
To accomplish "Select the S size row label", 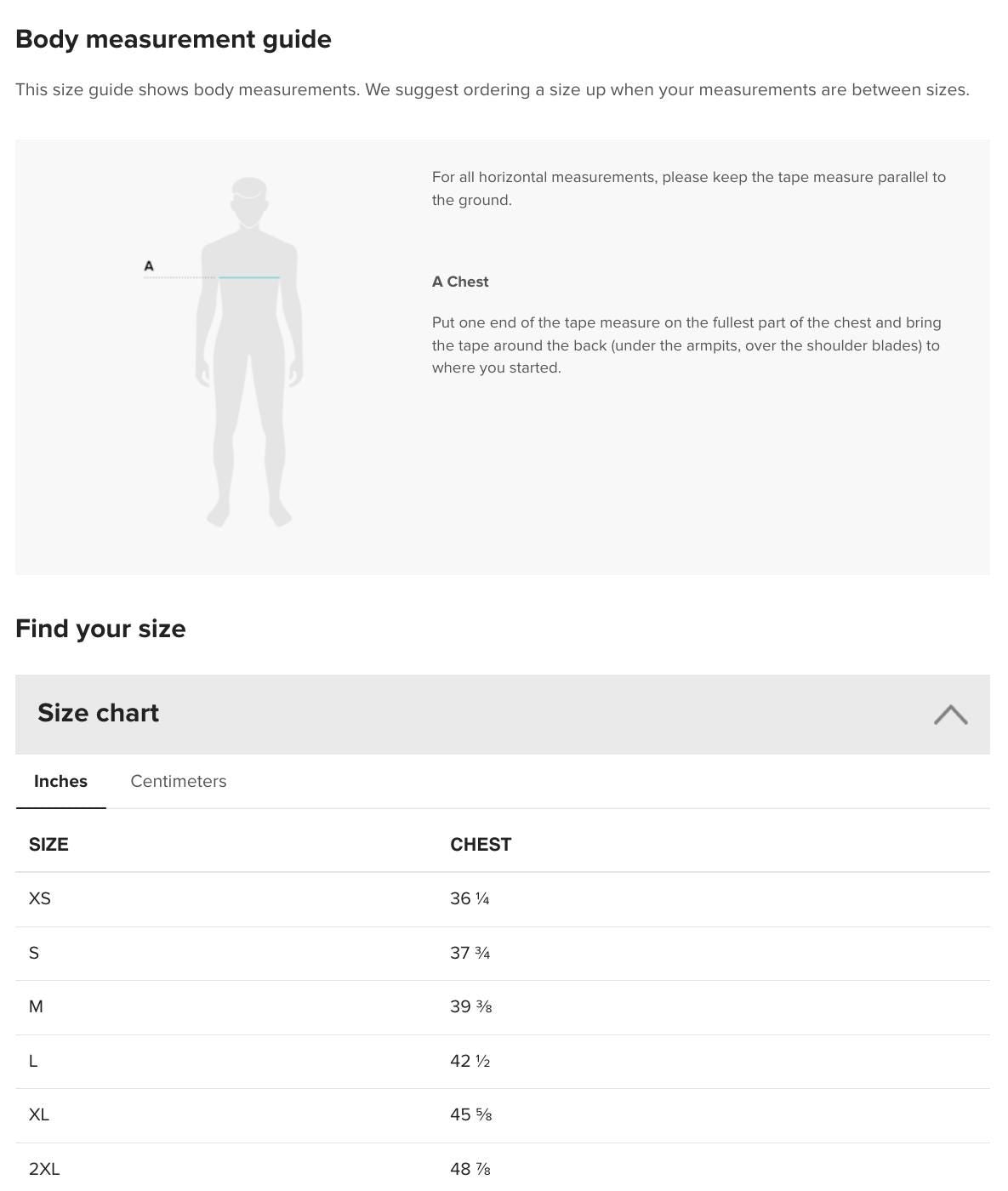I will pos(34,953).
